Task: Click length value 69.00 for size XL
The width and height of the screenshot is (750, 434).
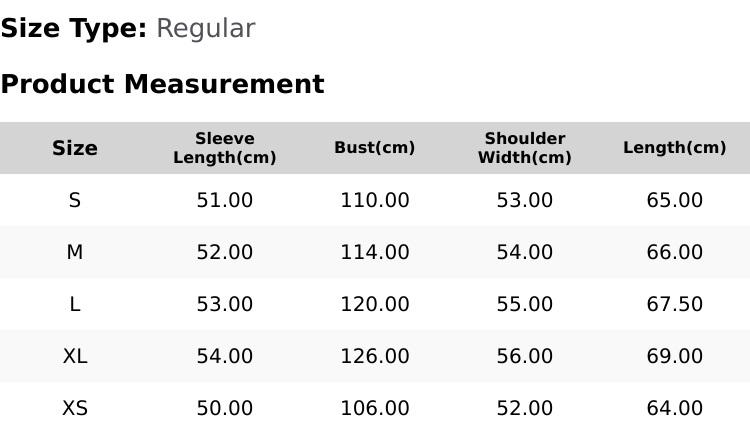Action: point(674,356)
